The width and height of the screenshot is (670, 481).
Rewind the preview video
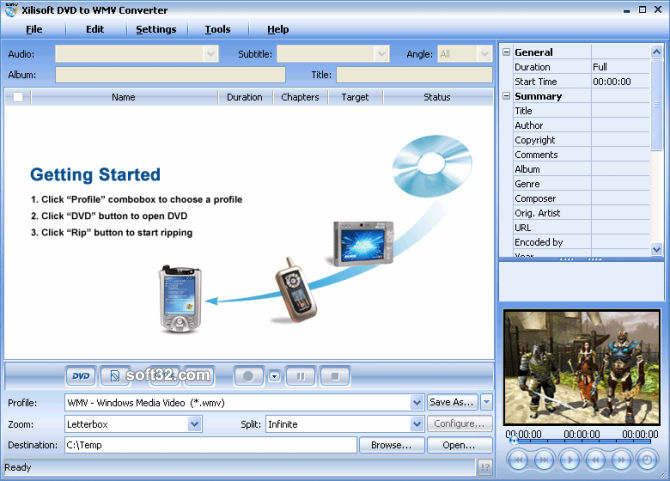tap(596, 460)
